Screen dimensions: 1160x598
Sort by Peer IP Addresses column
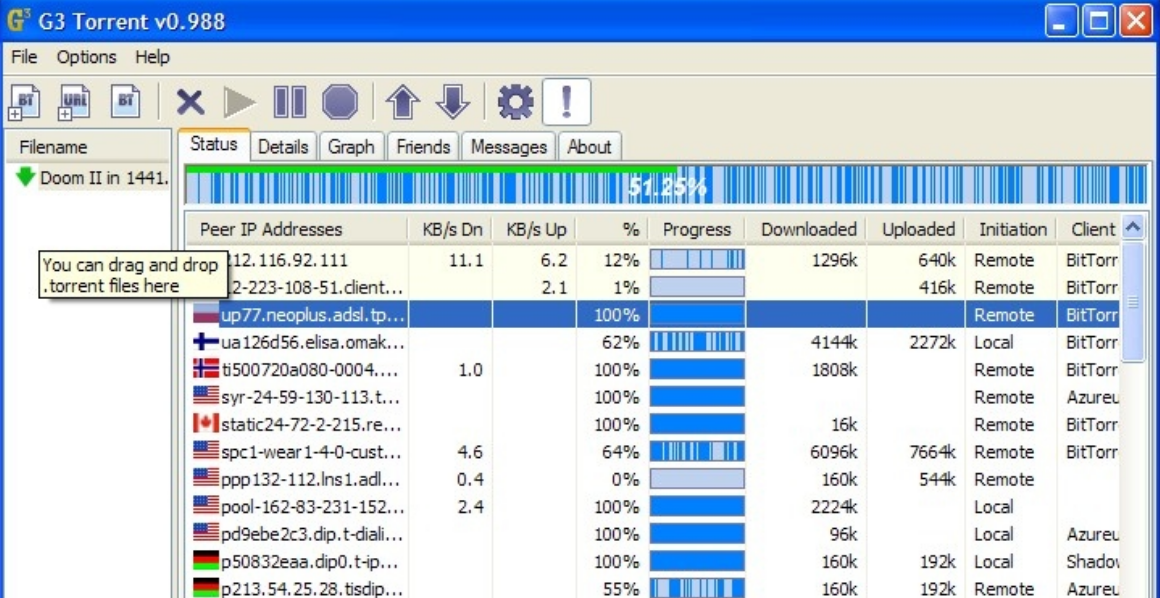point(296,229)
